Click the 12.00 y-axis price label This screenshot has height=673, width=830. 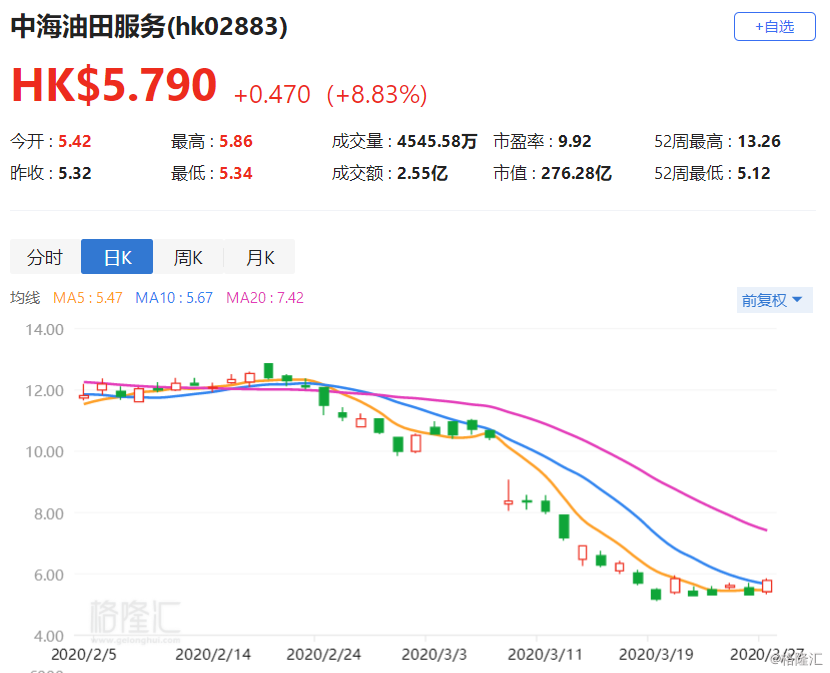click(44, 391)
